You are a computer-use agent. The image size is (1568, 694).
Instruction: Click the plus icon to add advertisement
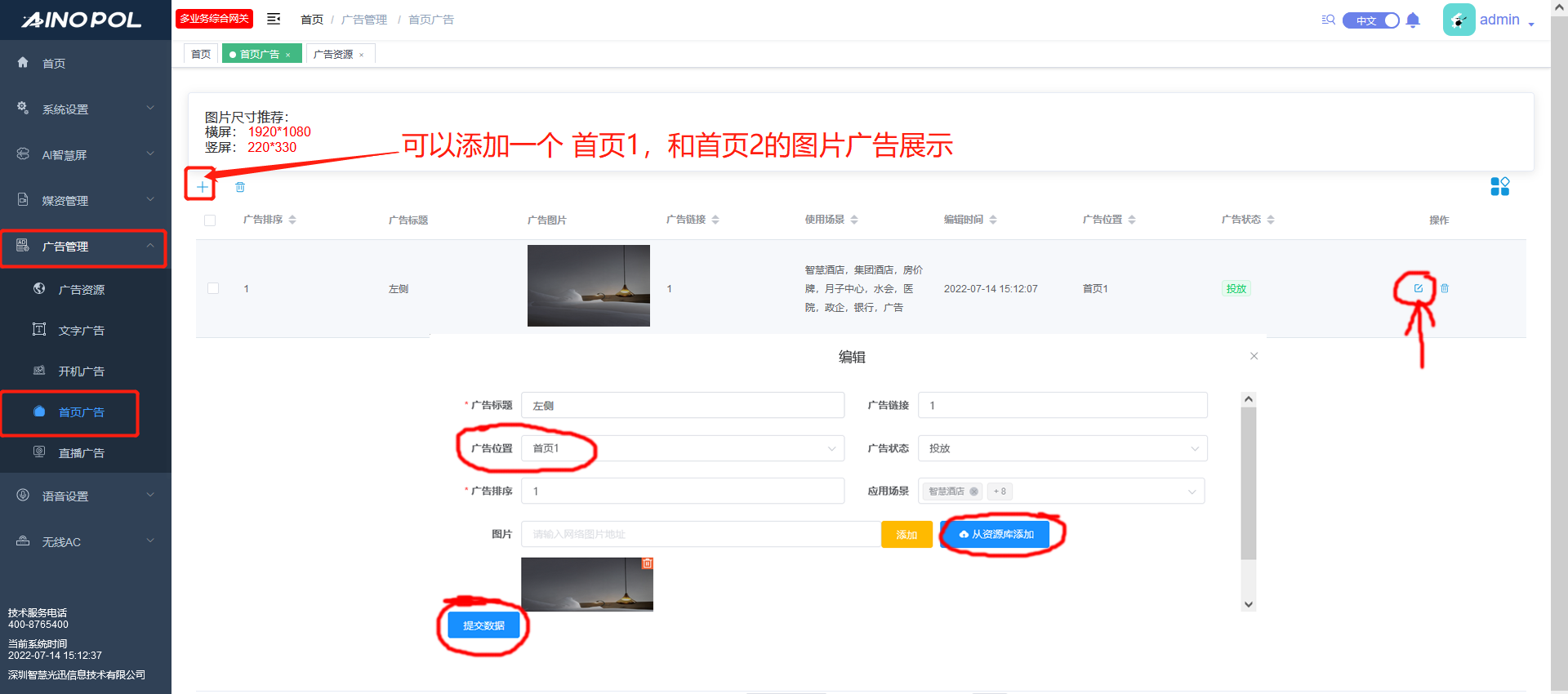(202, 187)
